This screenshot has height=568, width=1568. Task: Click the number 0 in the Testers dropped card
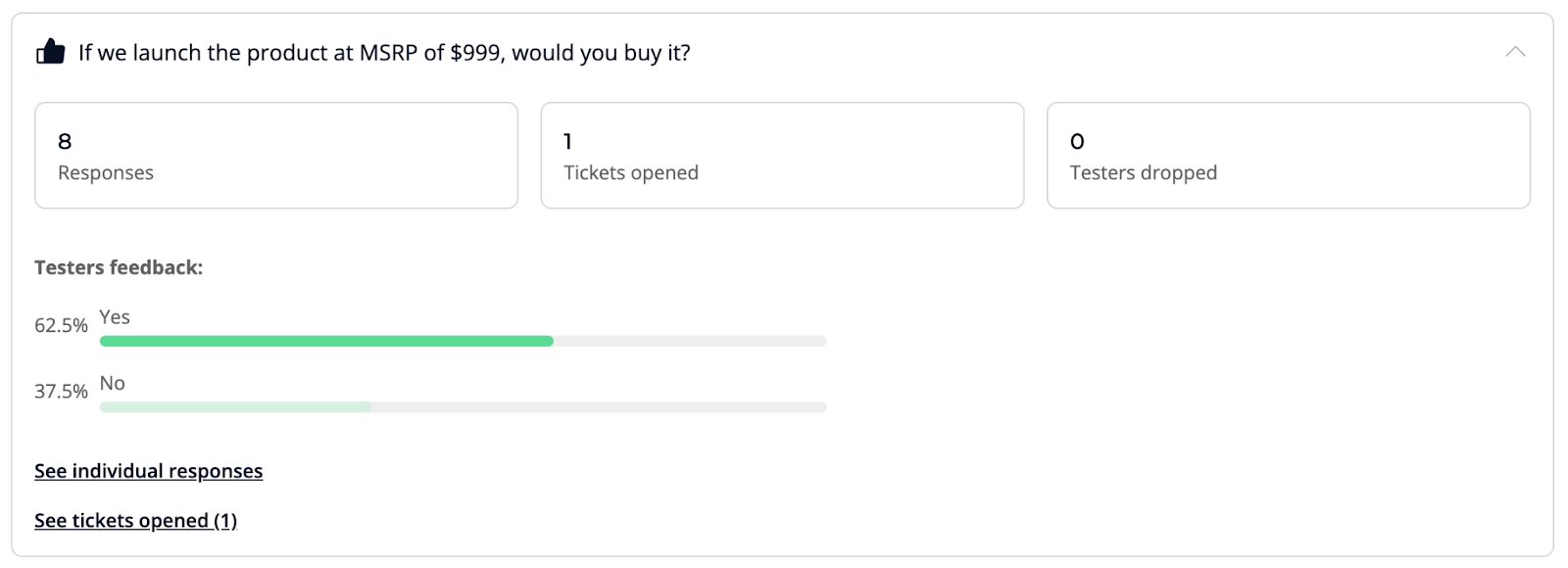point(1077,142)
